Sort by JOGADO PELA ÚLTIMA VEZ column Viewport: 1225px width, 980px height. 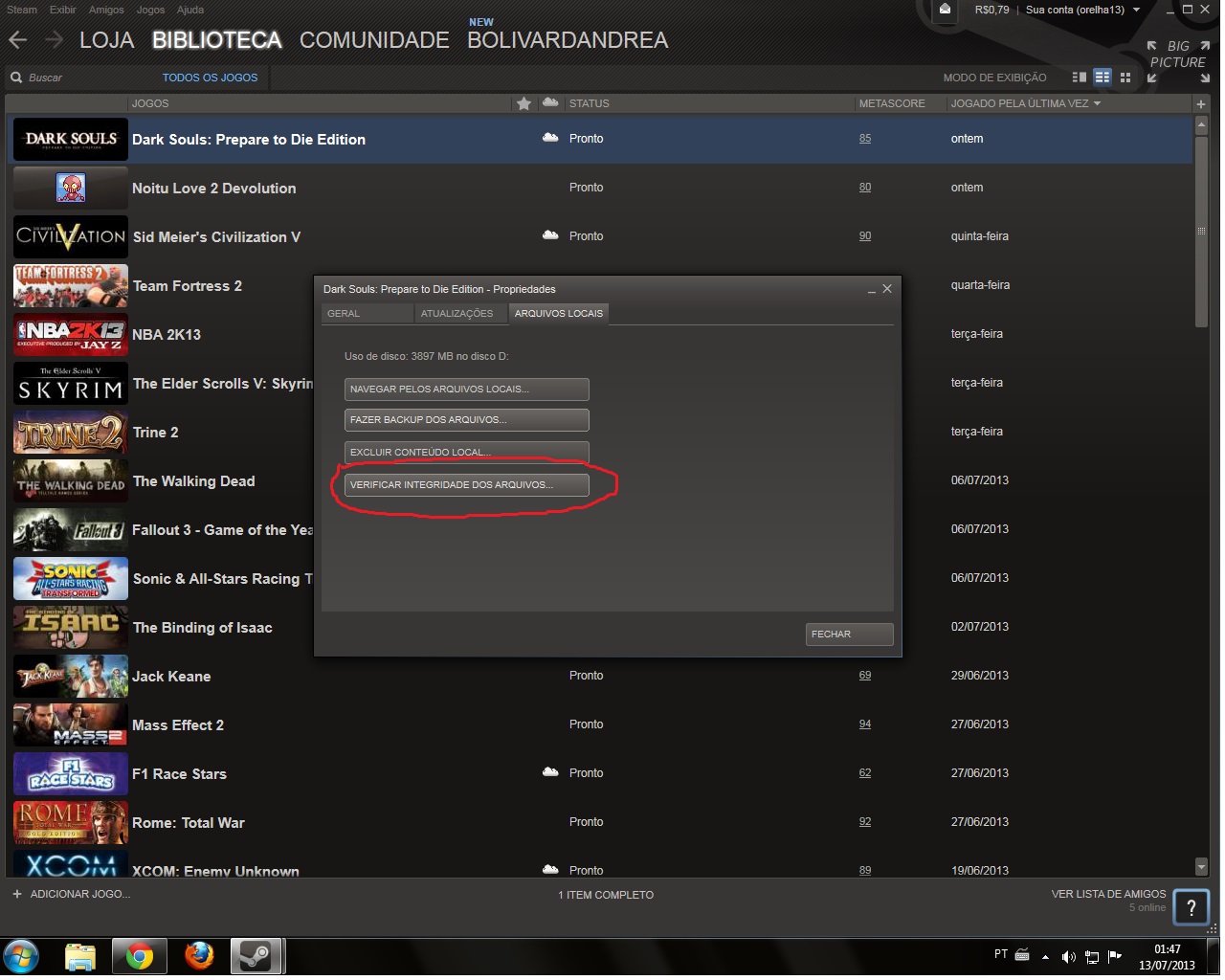(x=1026, y=103)
